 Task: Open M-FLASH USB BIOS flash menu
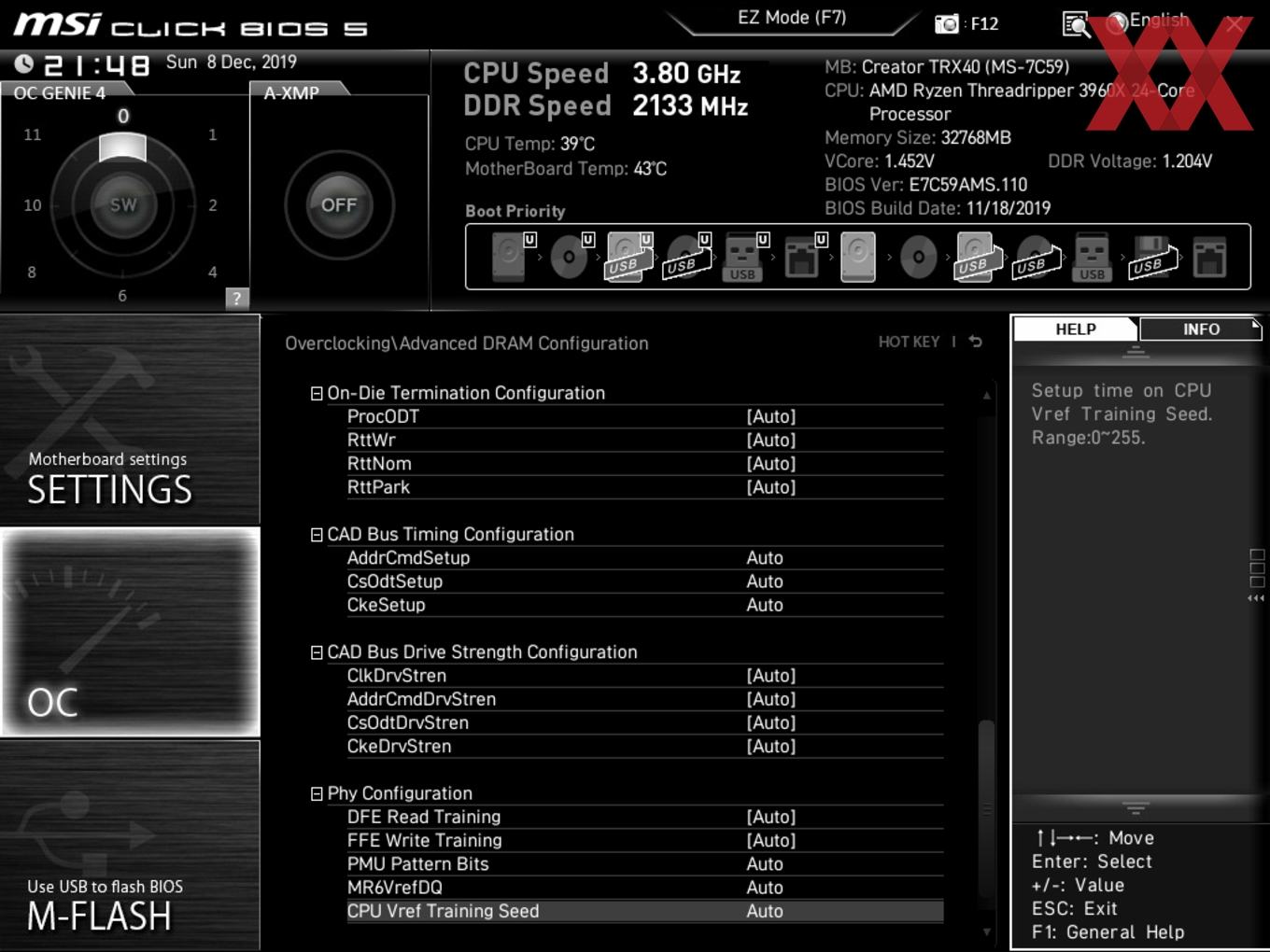tap(130, 846)
